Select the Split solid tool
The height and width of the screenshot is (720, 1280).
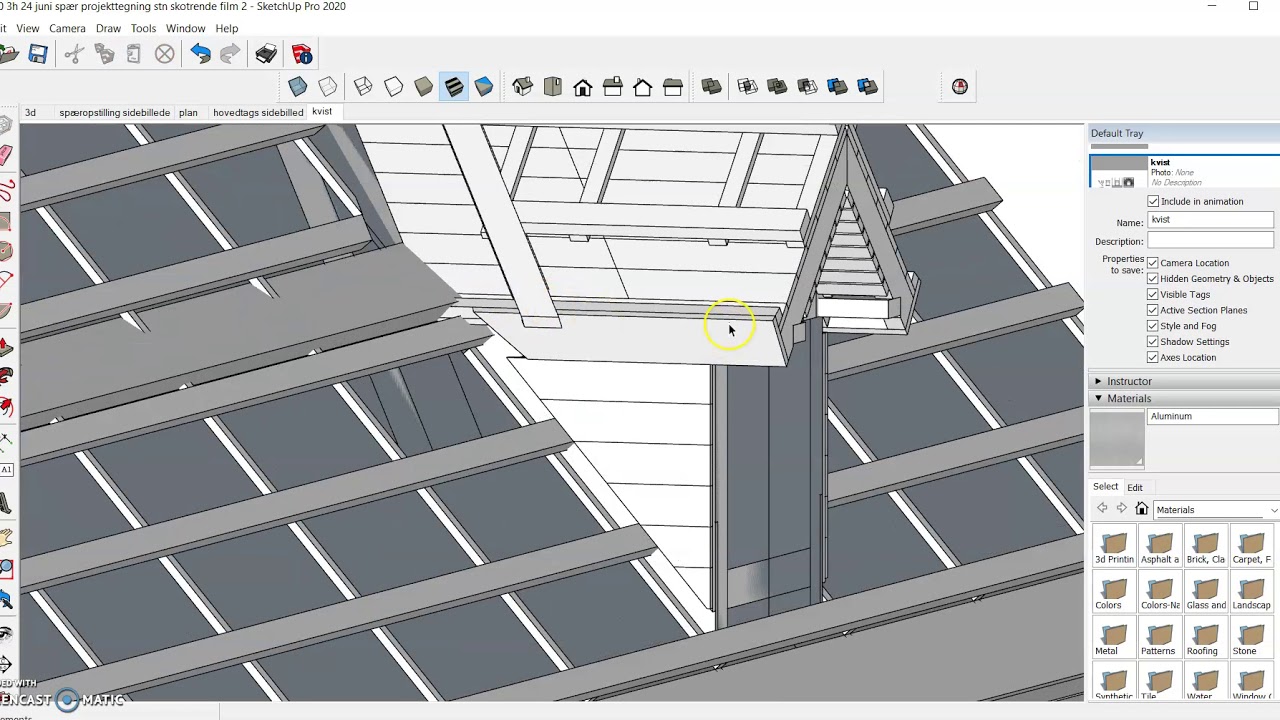[x=867, y=87]
